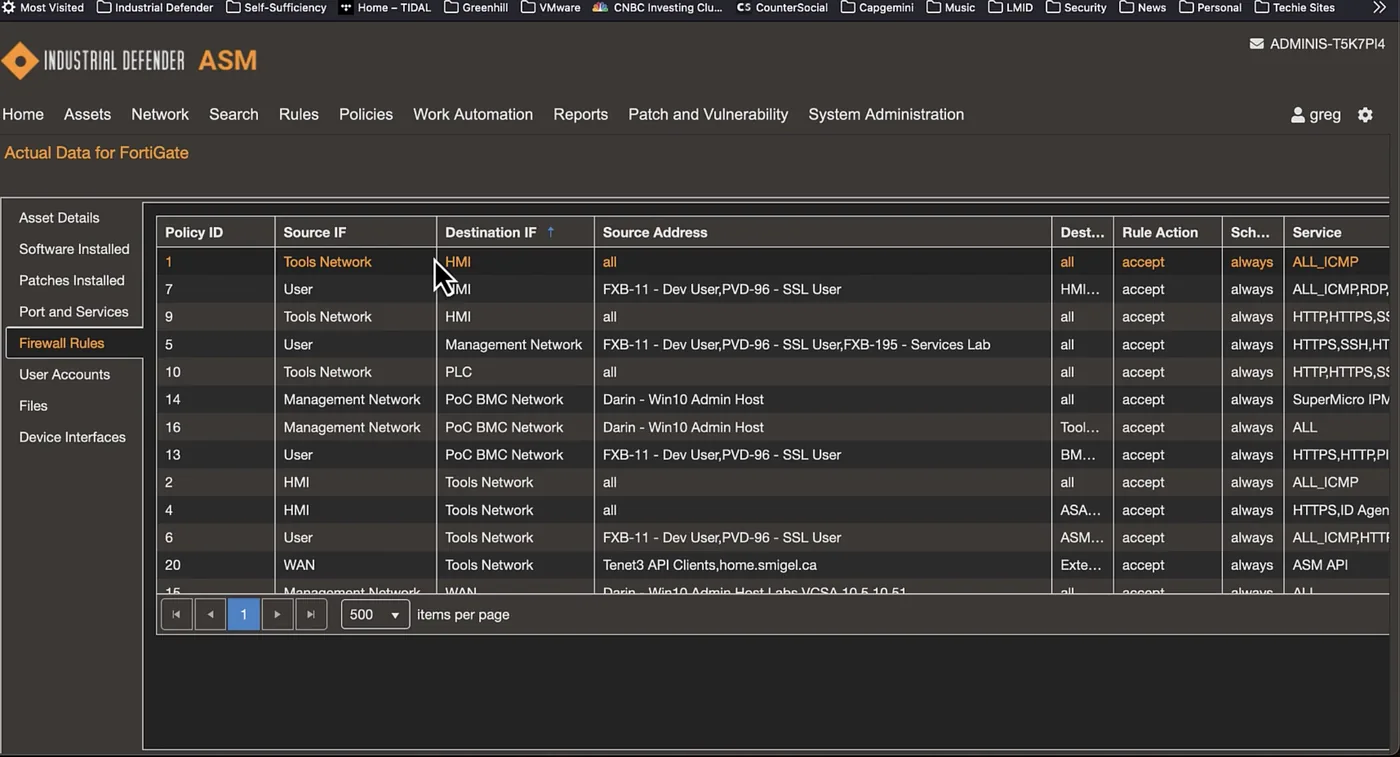Image resolution: width=1400 pixels, height=757 pixels.
Task: Open the Work Automation menu
Action: [473, 115]
